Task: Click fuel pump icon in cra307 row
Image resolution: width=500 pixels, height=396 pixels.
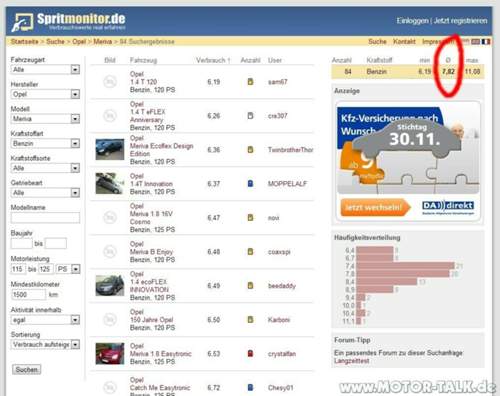Action: 250,116
